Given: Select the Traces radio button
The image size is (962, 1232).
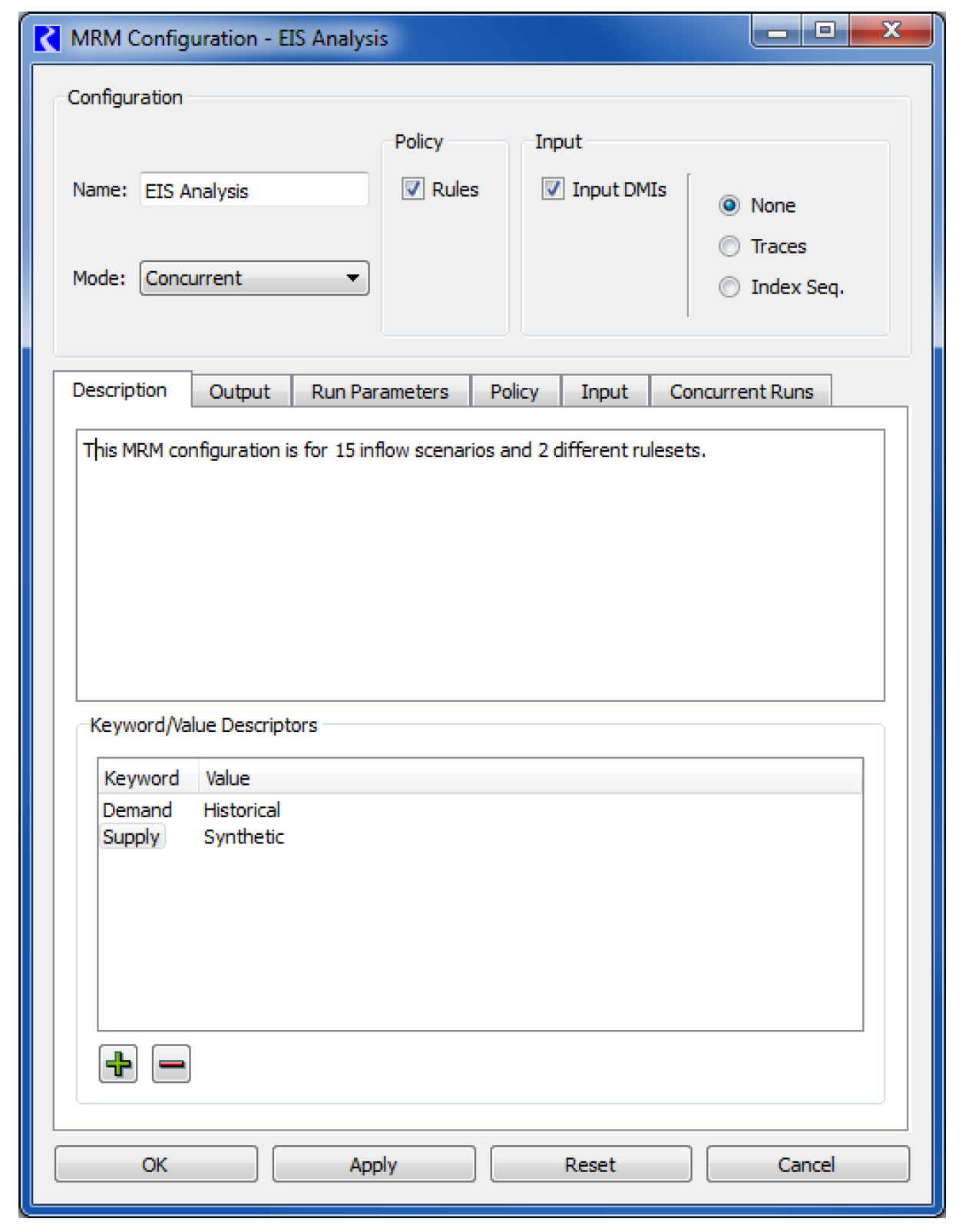Looking at the screenshot, I should [x=729, y=247].
